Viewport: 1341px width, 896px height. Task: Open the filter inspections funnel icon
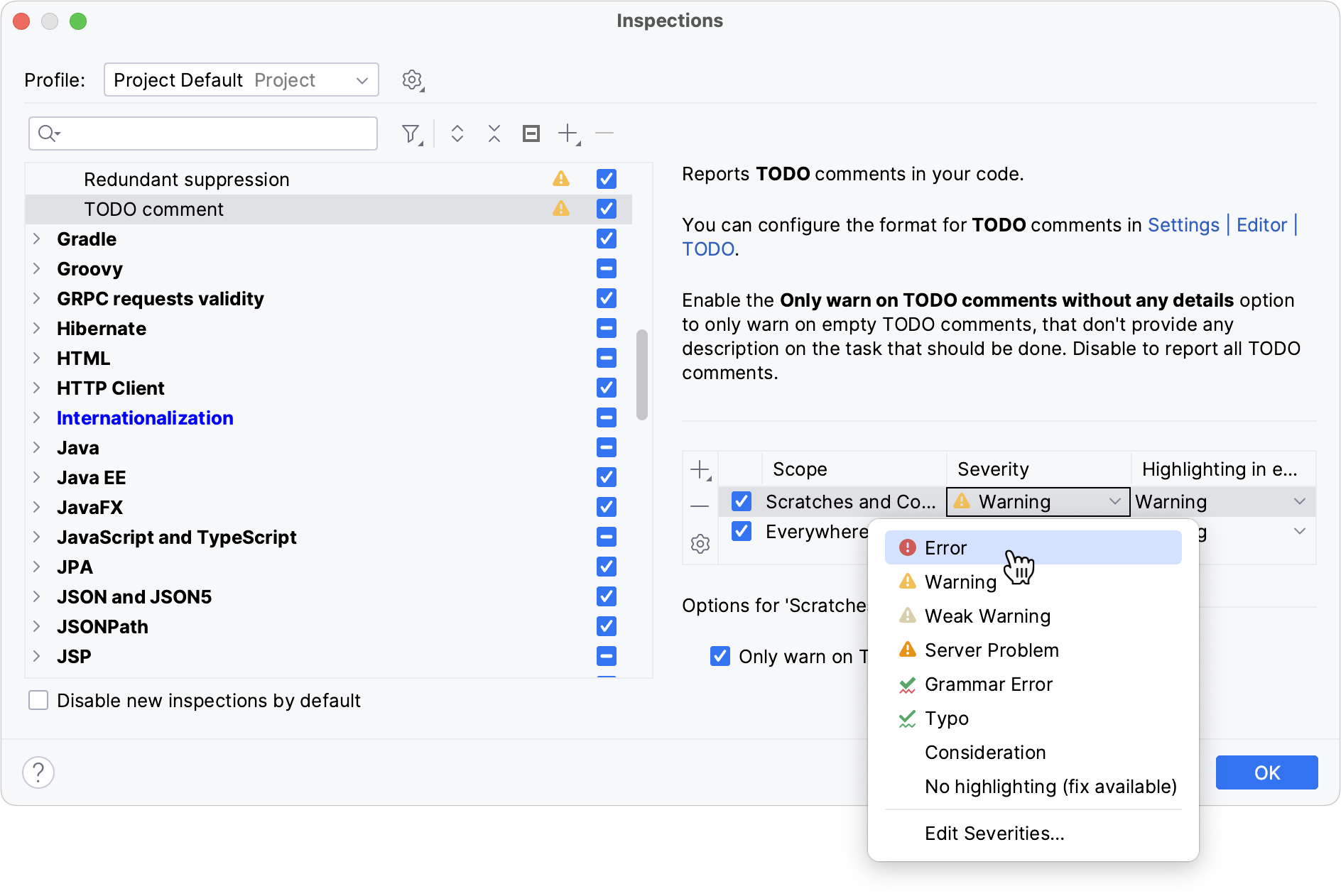tap(411, 133)
